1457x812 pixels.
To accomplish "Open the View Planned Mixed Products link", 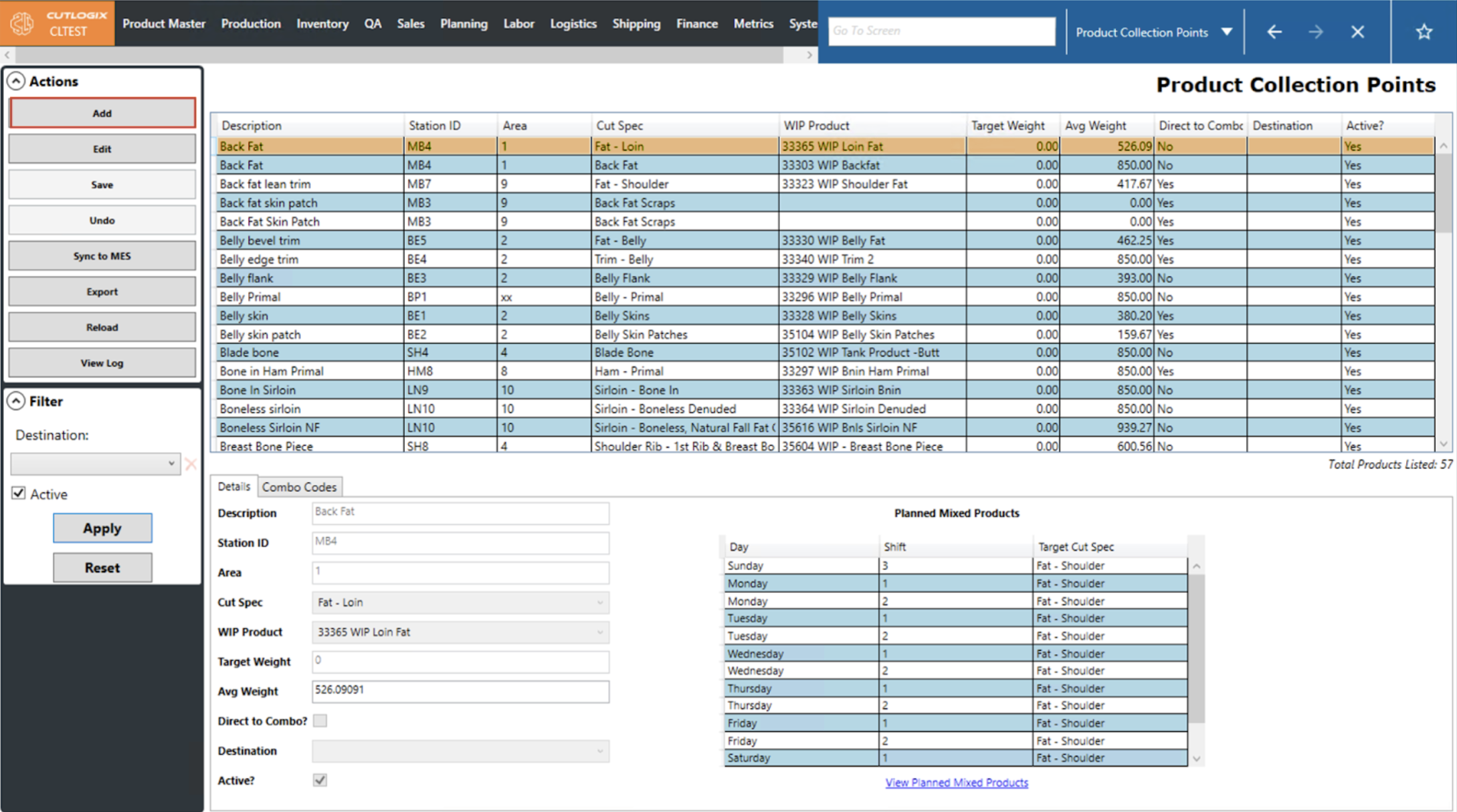I will pyautogui.click(x=957, y=783).
